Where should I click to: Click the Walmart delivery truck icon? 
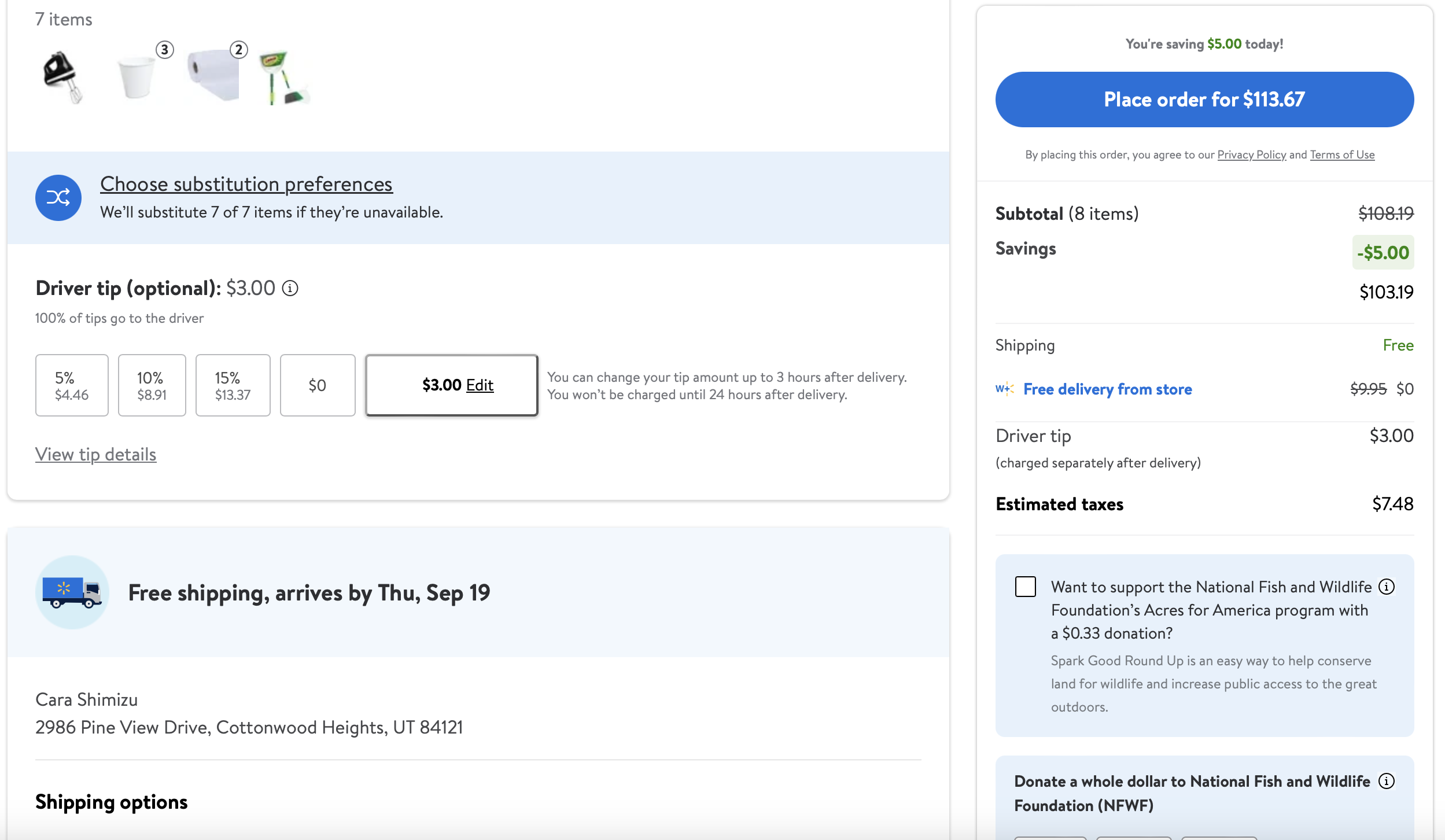72,592
